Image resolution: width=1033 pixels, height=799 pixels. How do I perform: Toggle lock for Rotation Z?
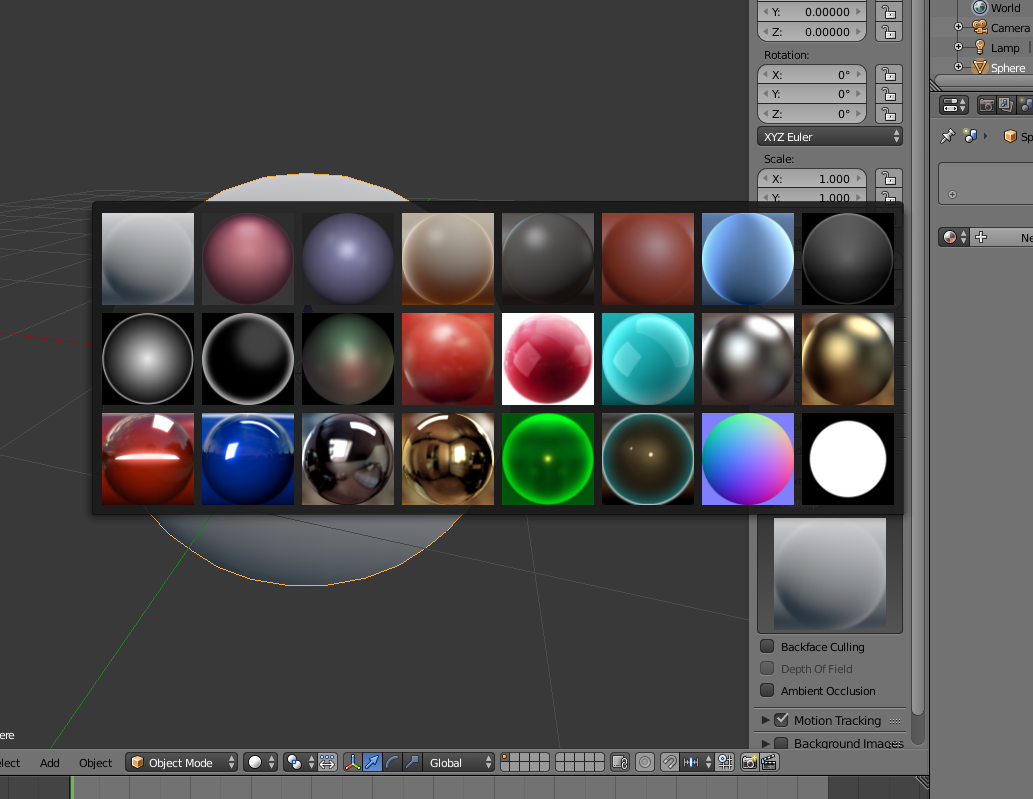889,113
